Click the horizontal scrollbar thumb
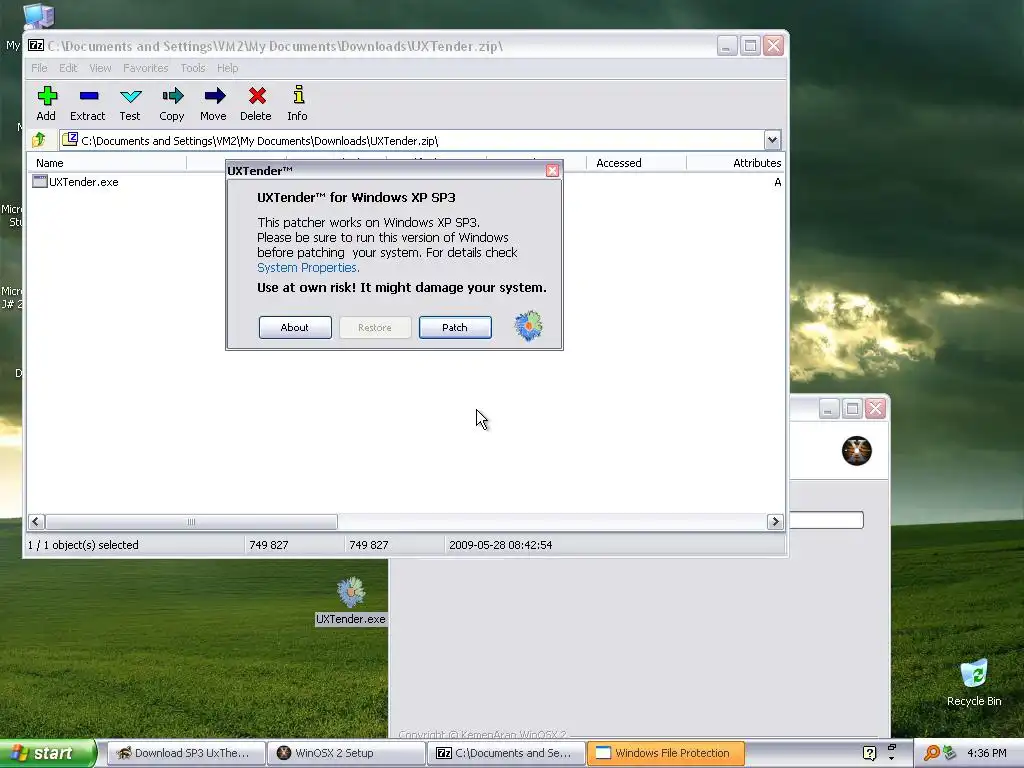The height and width of the screenshot is (768, 1024). pos(191,521)
